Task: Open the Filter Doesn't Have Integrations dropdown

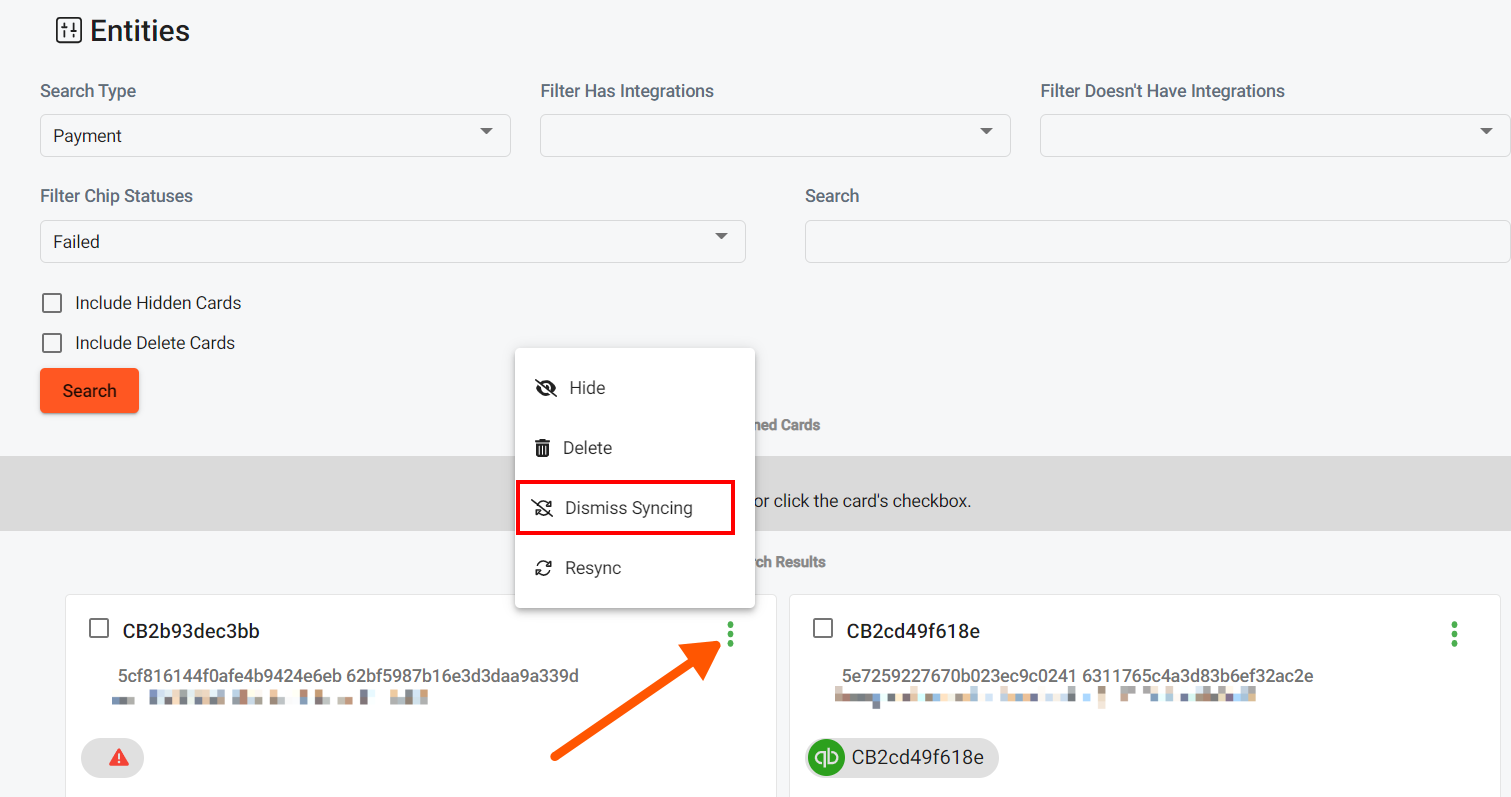Action: (1275, 135)
